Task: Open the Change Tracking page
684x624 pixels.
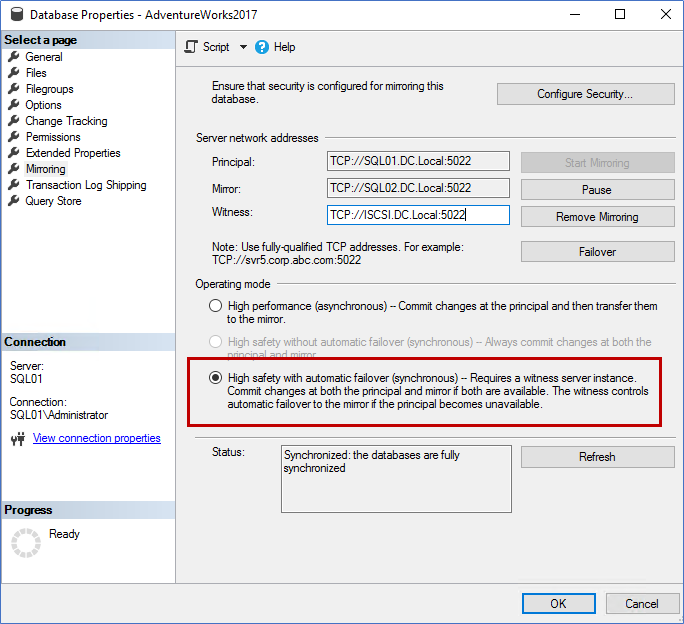Action: pyautogui.click(x=66, y=120)
